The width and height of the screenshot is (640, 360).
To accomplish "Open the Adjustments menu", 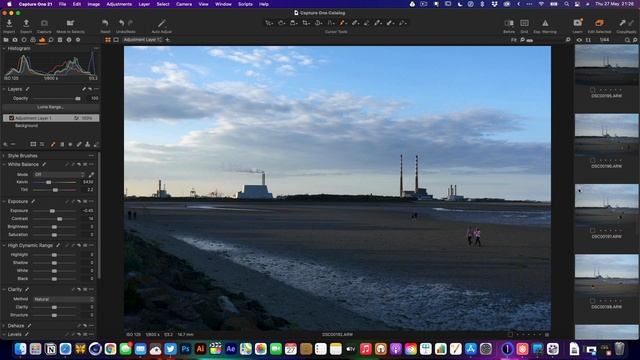I will click(119, 4).
